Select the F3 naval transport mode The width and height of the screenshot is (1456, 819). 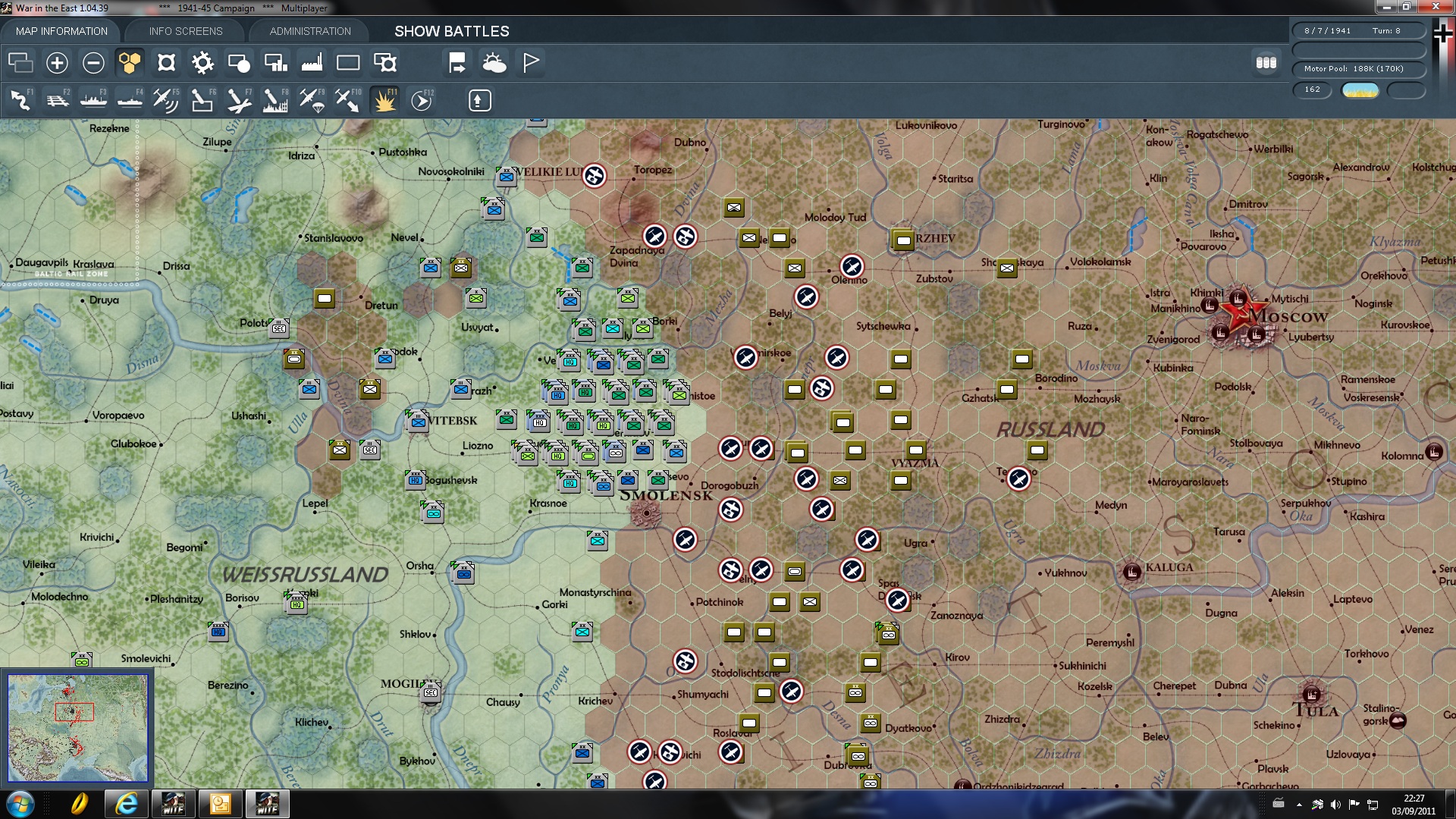tap(93, 100)
